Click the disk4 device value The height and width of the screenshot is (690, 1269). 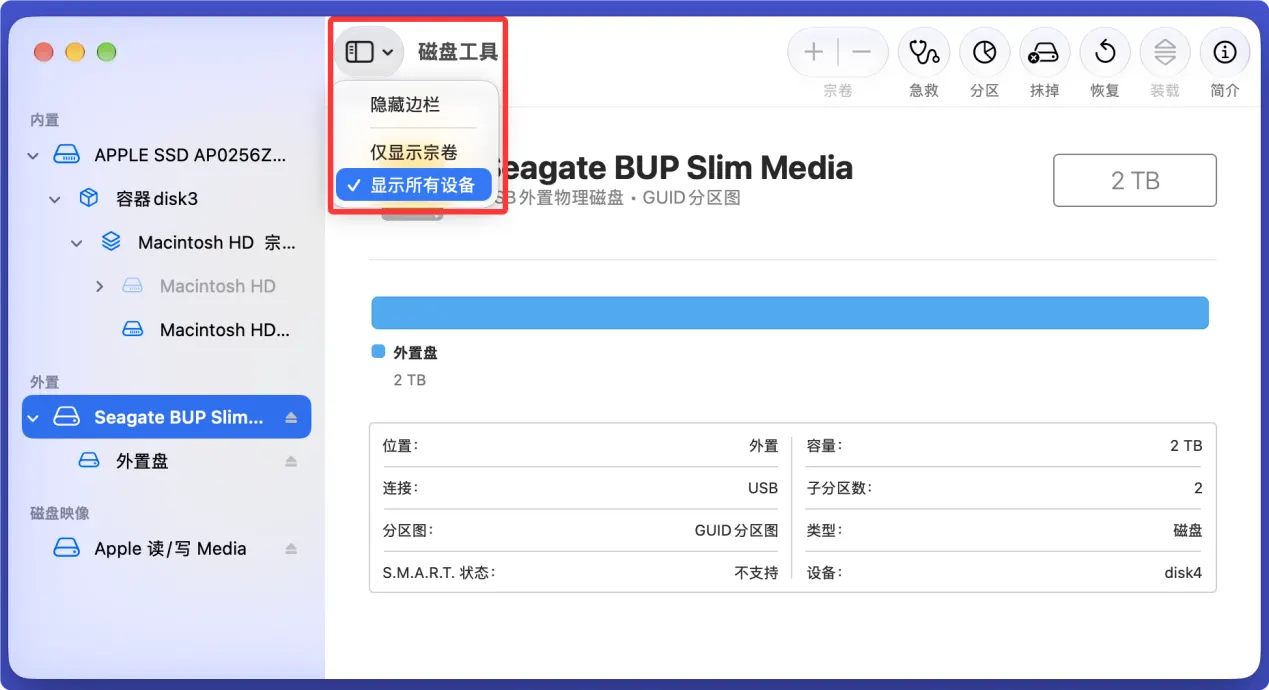(1182, 573)
